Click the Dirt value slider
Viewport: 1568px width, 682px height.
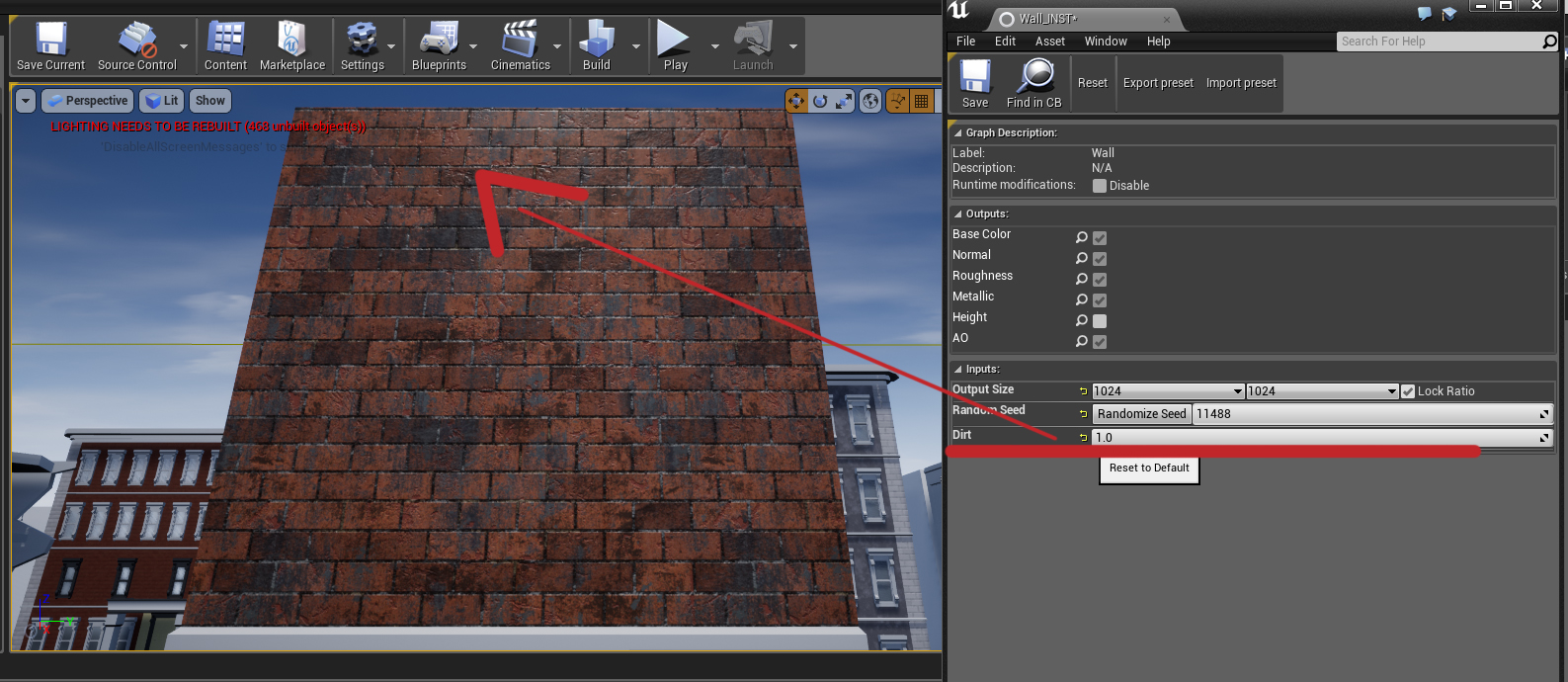point(1314,438)
